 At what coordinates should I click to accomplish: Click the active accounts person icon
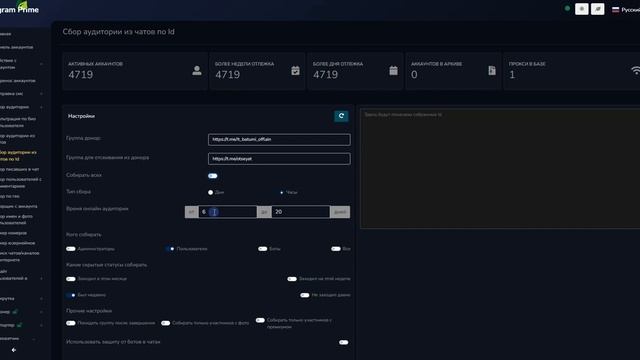pos(197,71)
